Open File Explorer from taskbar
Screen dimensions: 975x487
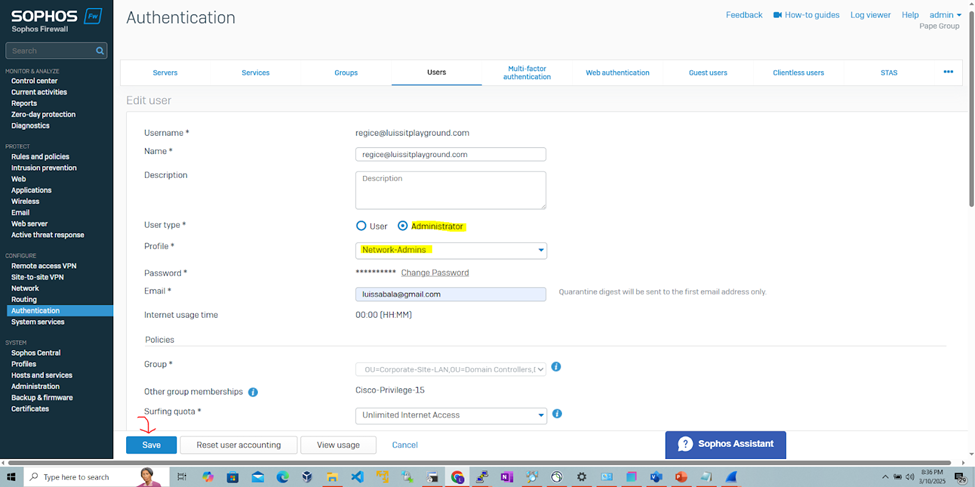tap(332, 477)
